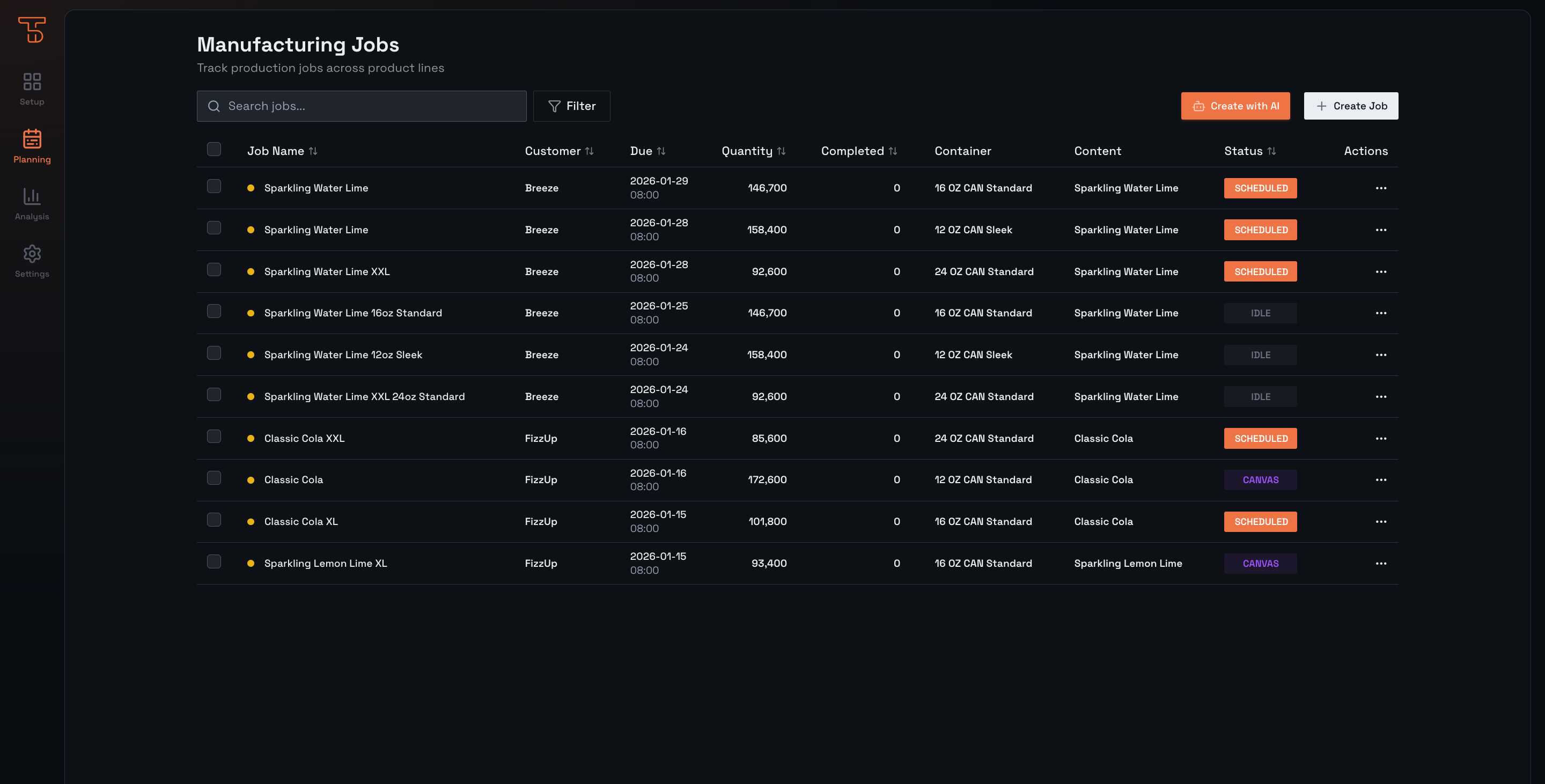Image resolution: width=1545 pixels, height=784 pixels.
Task: Click Create with AI button
Action: (1235, 106)
